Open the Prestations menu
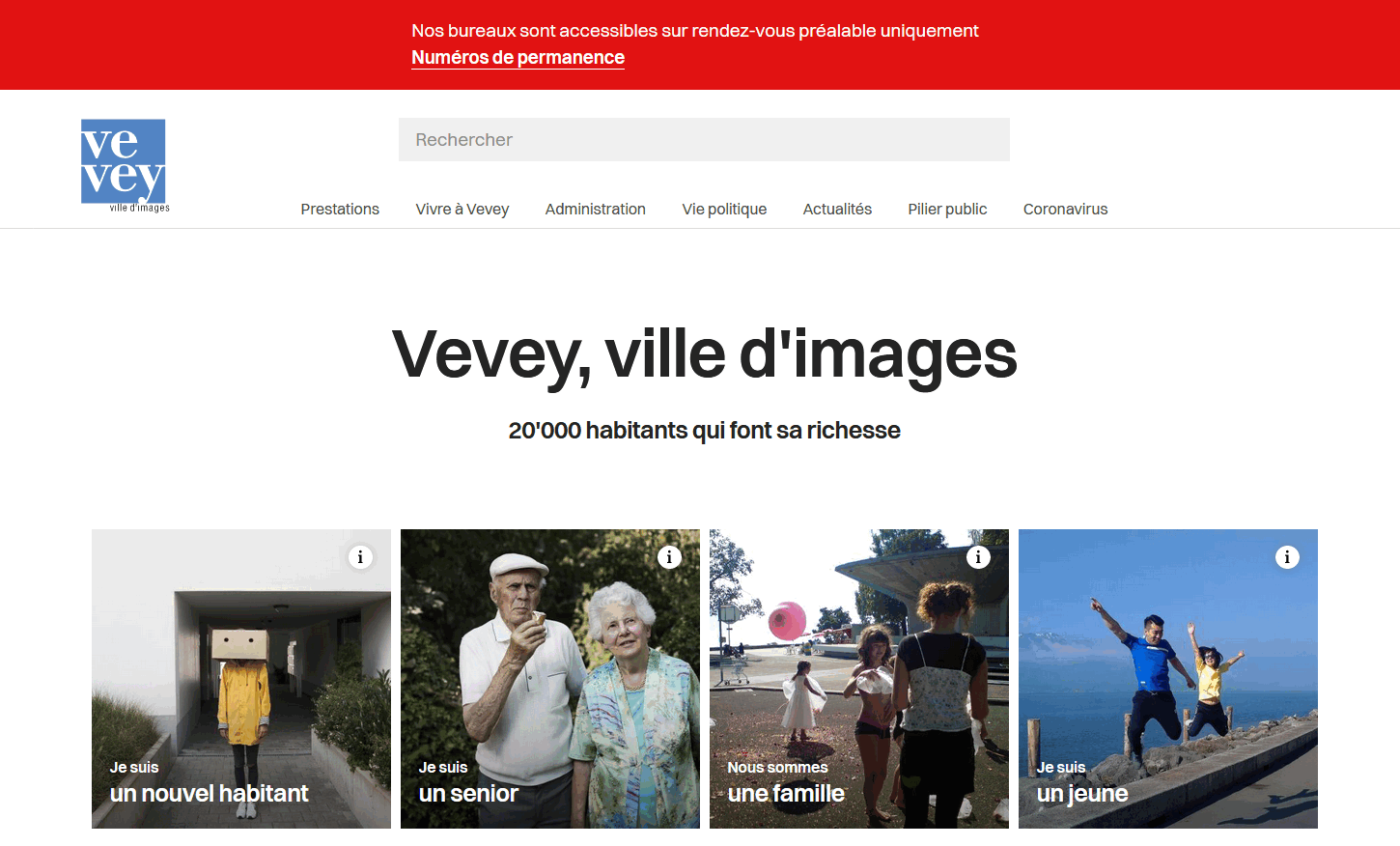Viewport: 1400px width, 846px height. pos(340,209)
